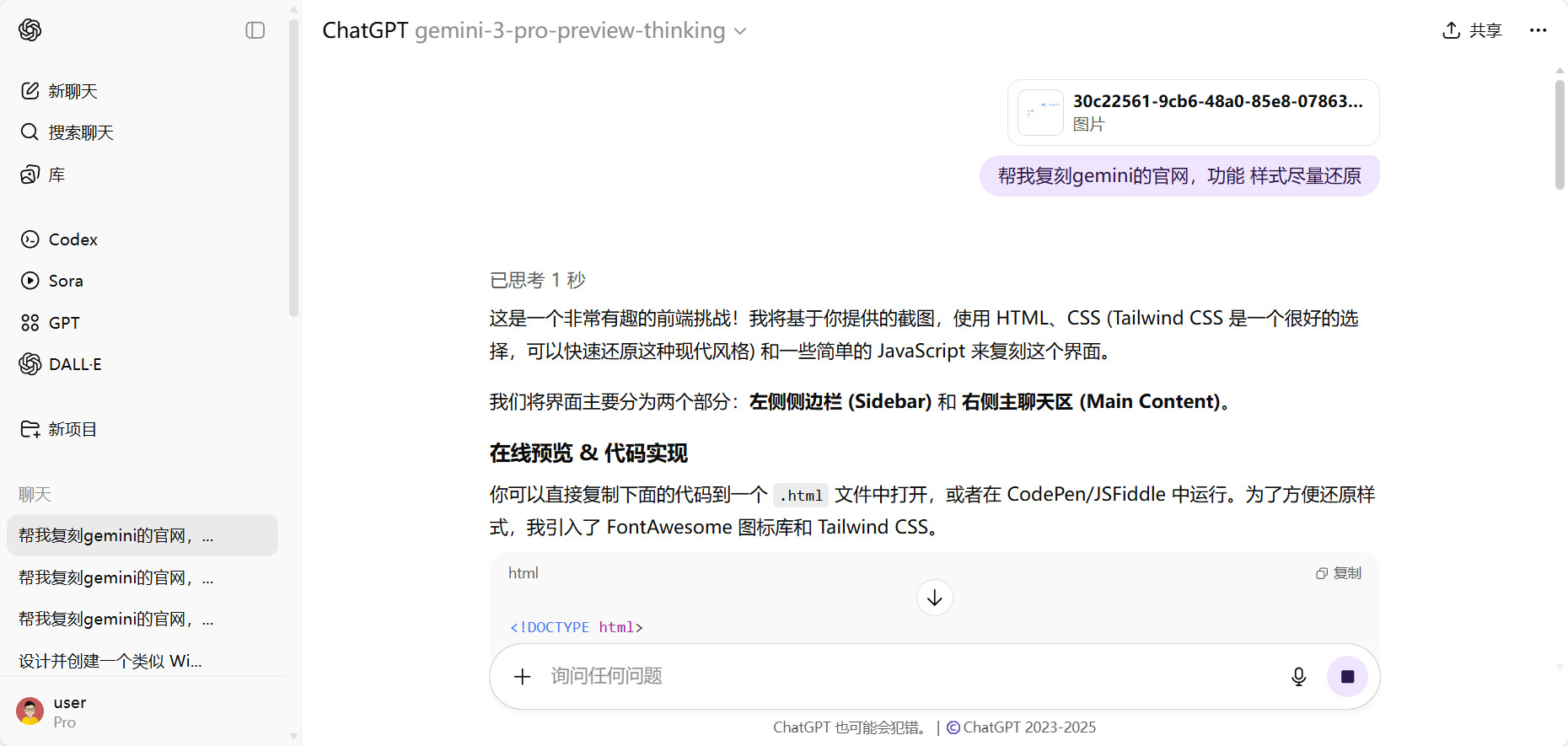The width and height of the screenshot is (1568, 746).
Task: Open the attached image 30c22561 thumbnail
Action: (x=1040, y=113)
